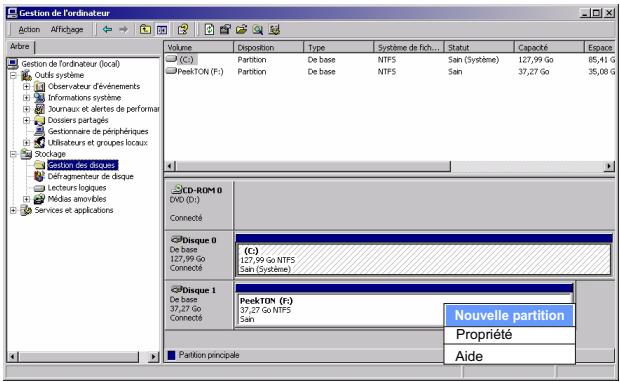The height and width of the screenshot is (382, 620).
Task: Click the Forward arrow in the toolbar
Action: pyautogui.click(x=123, y=29)
